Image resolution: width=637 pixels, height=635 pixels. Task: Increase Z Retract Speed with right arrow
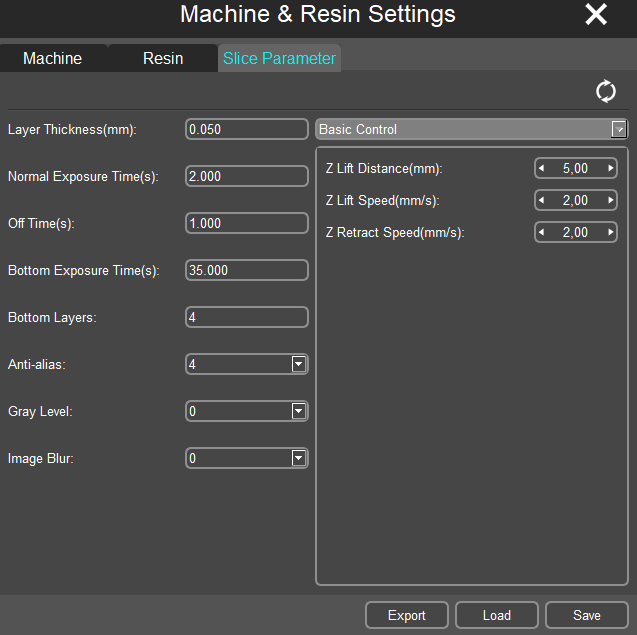(x=610, y=233)
